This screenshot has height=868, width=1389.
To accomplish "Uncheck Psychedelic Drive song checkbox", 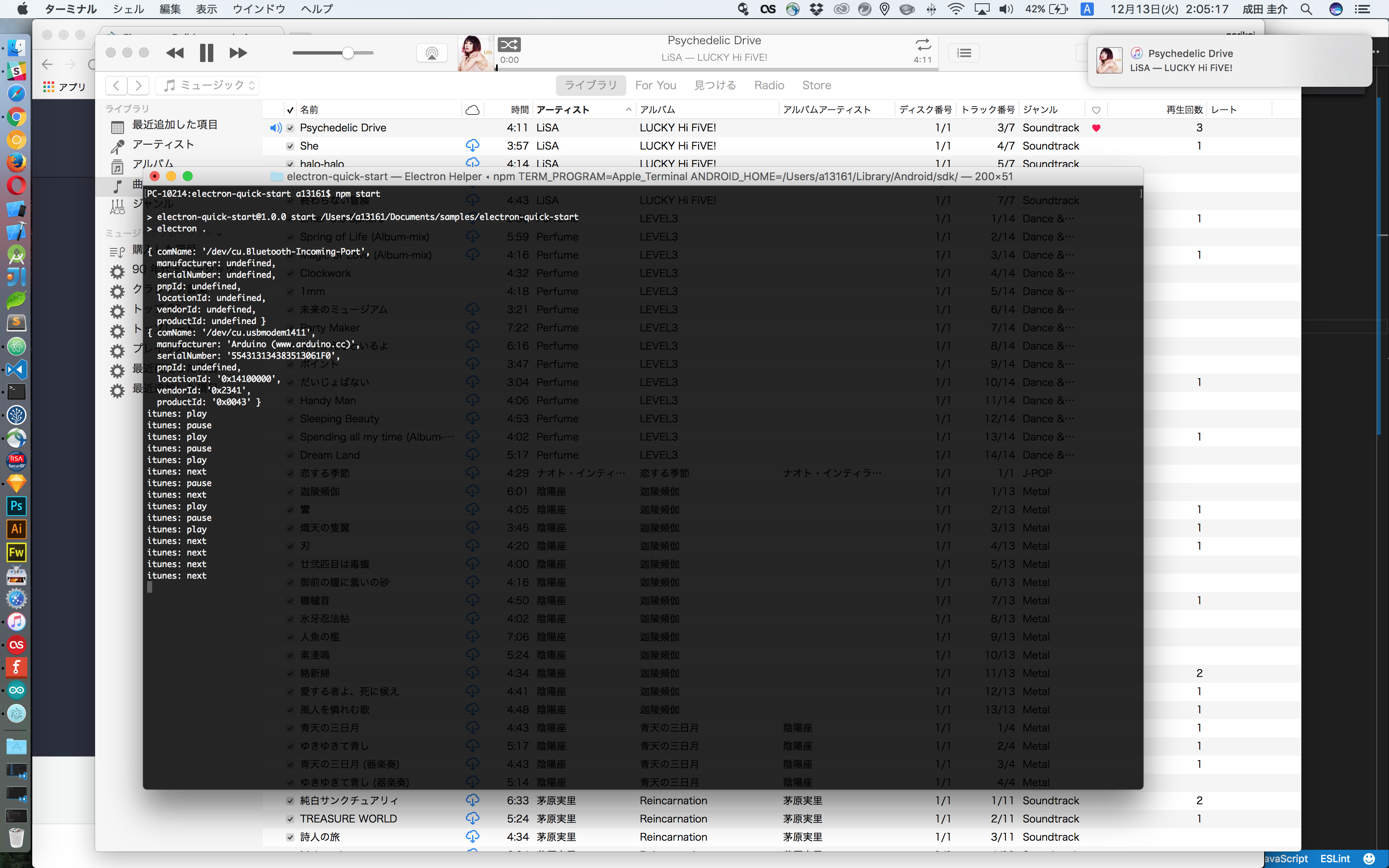I will (291, 128).
